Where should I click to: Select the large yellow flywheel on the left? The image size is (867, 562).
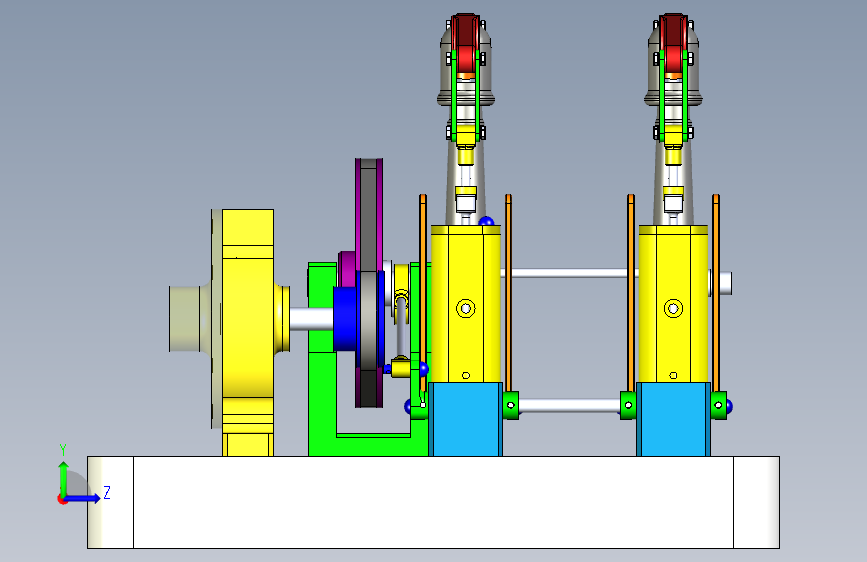(x=248, y=332)
